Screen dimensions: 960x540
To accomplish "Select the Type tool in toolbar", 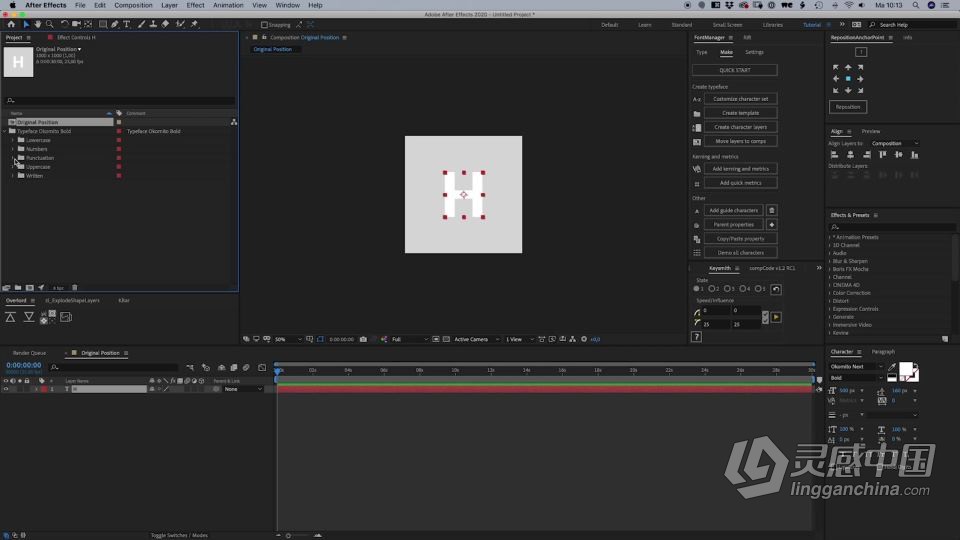I will click(127, 24).
